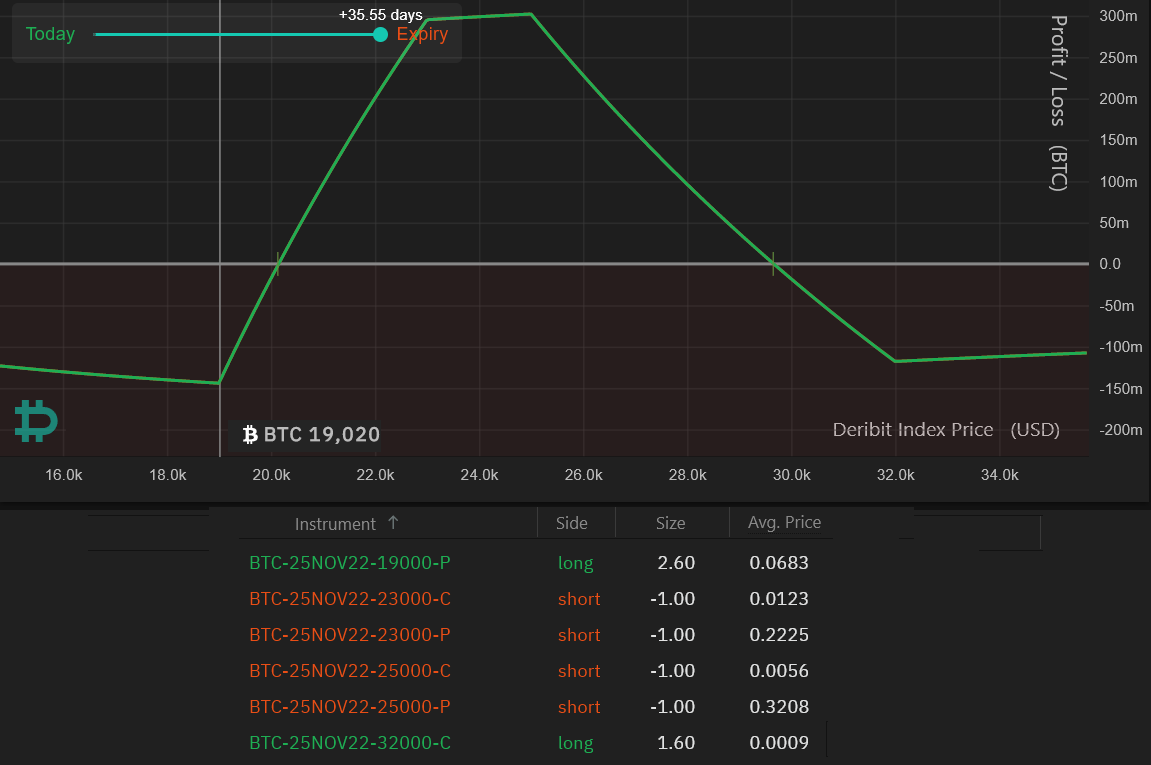The width and height of the screenshot is (1151, 765).
Task: Click the slider handle on the time track
Action: [x=380, y=34]
